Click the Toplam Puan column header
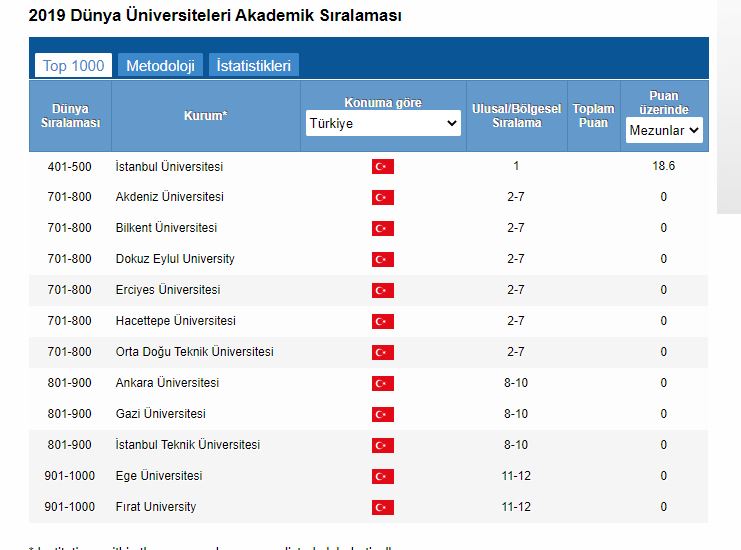Viewport: 741px width, 550px height. click(x=594, y=116)
